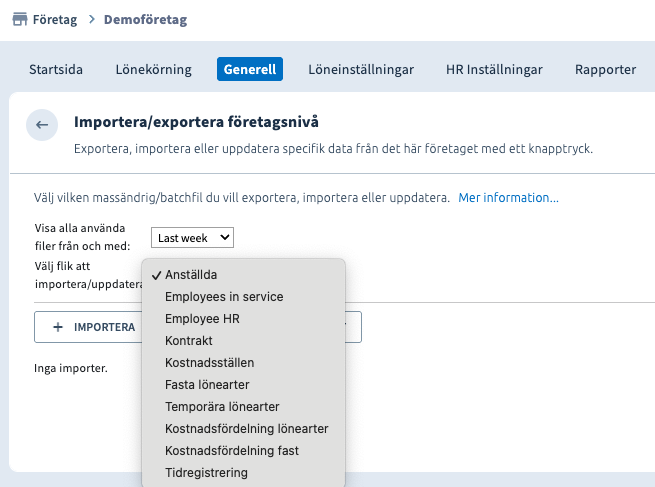Click the Företag store icon in breadcrumb
Screen dimensions: 655x487
click(x=20, y=20)
